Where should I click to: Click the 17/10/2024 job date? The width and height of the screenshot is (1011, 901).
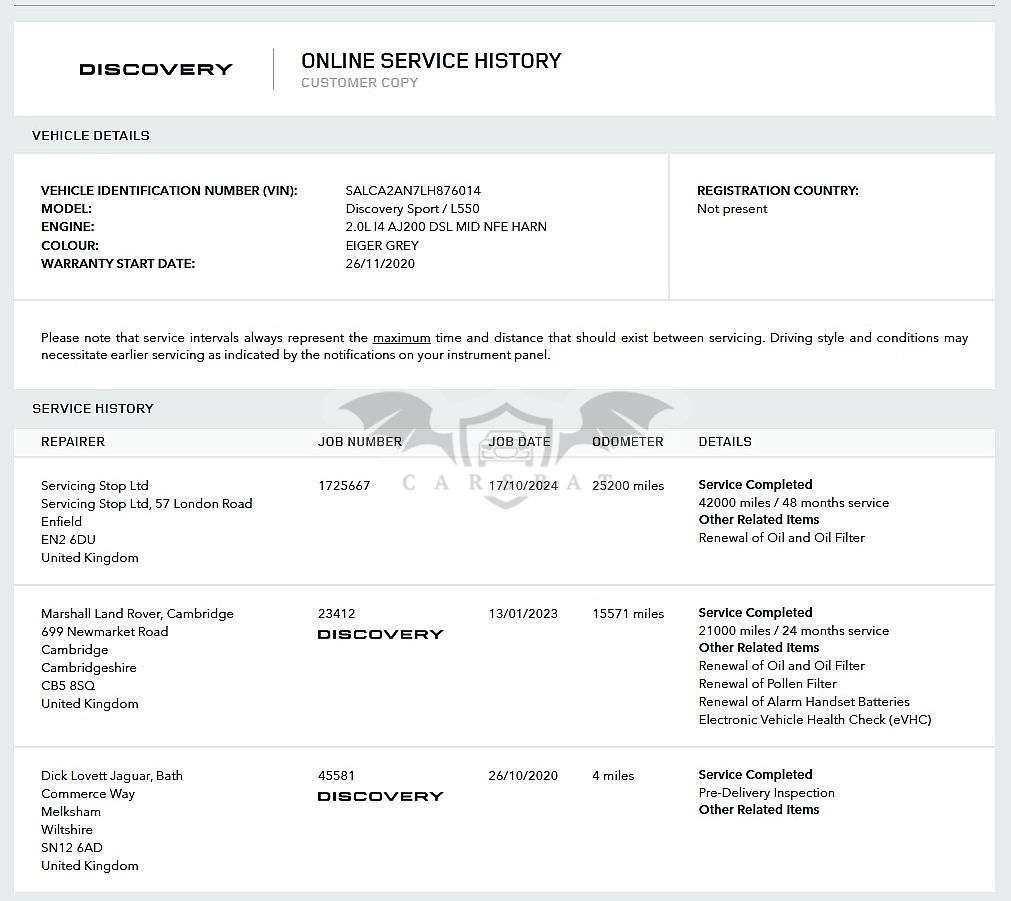(x=523, y=485)
